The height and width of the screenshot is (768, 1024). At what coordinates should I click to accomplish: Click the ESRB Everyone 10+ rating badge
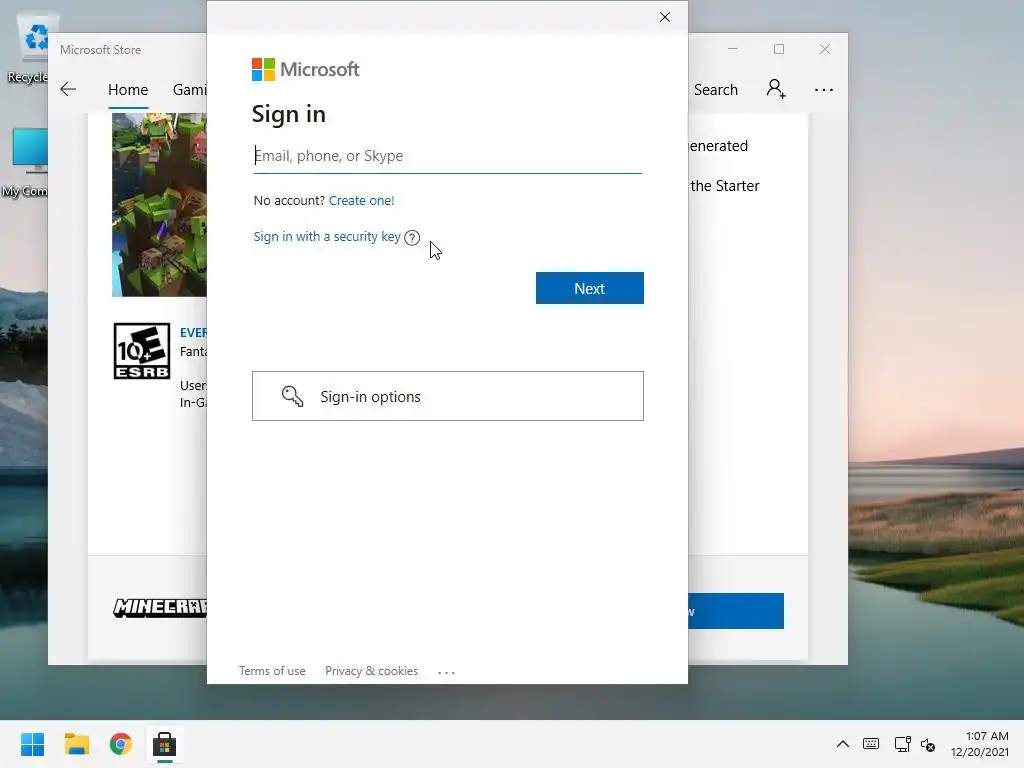142,351
